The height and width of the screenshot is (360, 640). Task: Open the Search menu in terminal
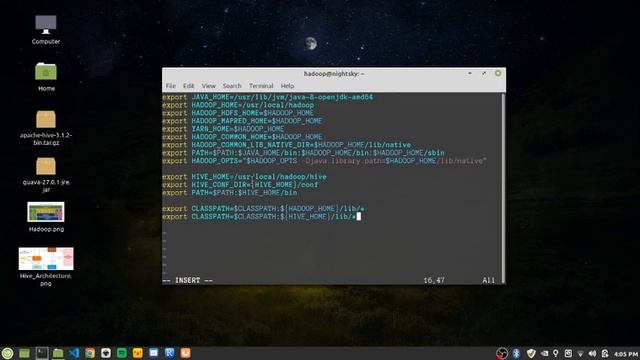pos(232,86)
